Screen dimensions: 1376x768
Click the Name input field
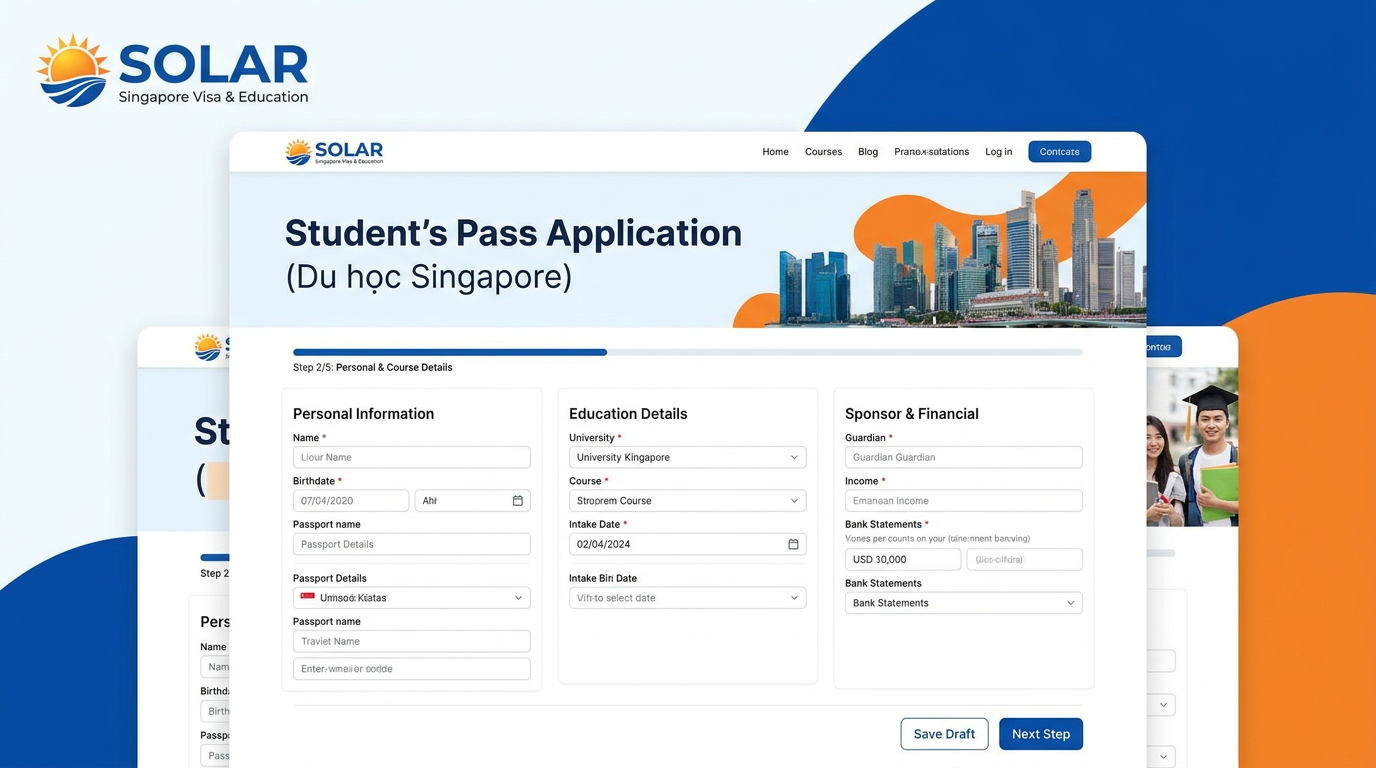click(x=411, y=457)
